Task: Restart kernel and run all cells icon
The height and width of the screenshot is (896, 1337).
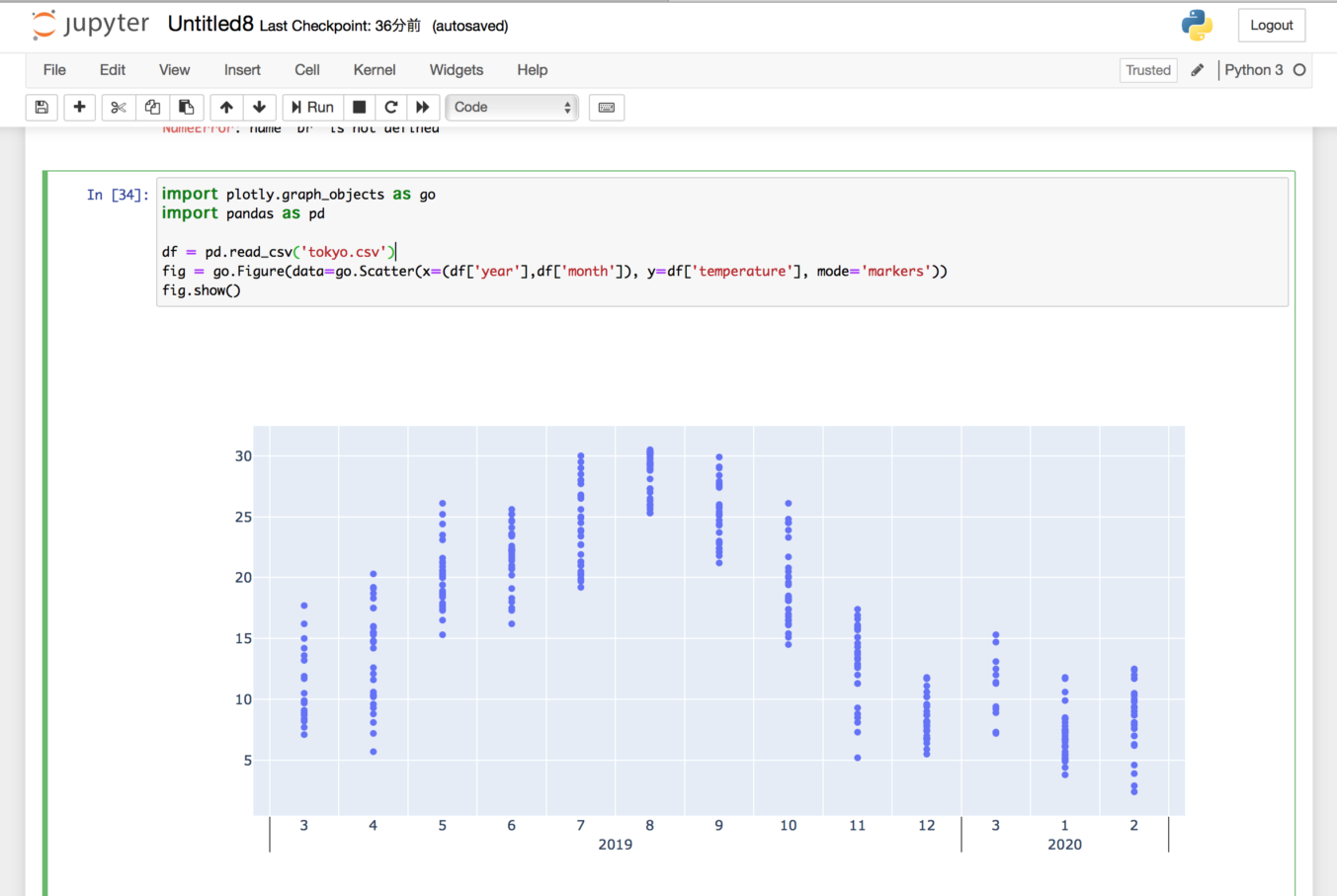Action: tap(423, 107)
